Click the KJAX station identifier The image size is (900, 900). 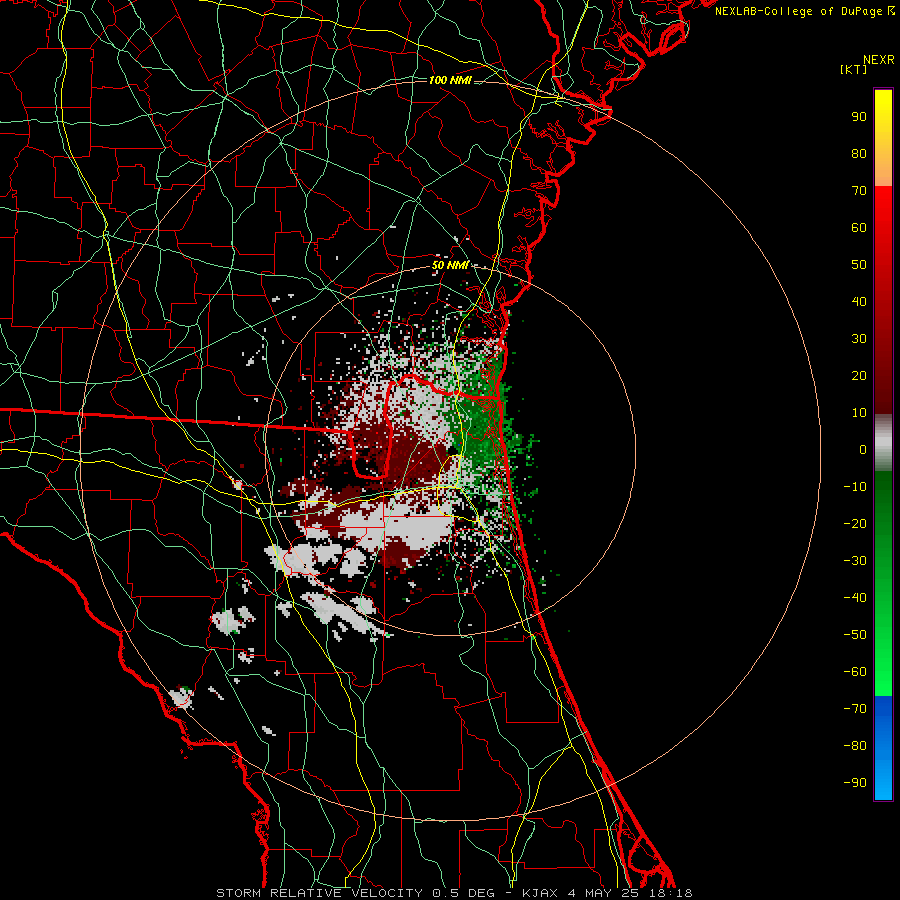pyautogui.click(x=541, y=893)
